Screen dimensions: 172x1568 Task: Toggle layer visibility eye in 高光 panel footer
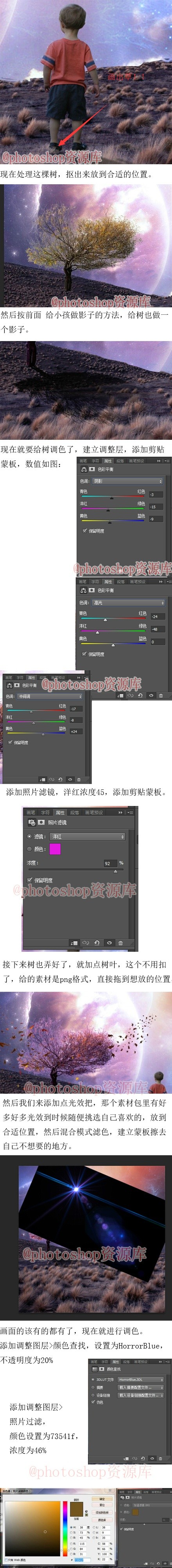(x=151, y=695)
